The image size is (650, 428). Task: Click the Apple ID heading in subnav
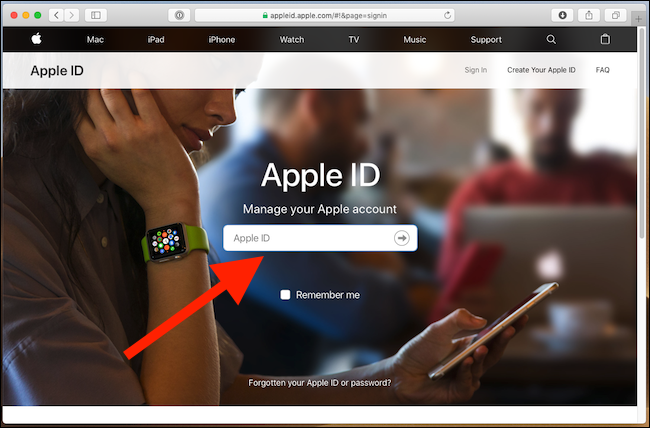[x=57, y=71]
